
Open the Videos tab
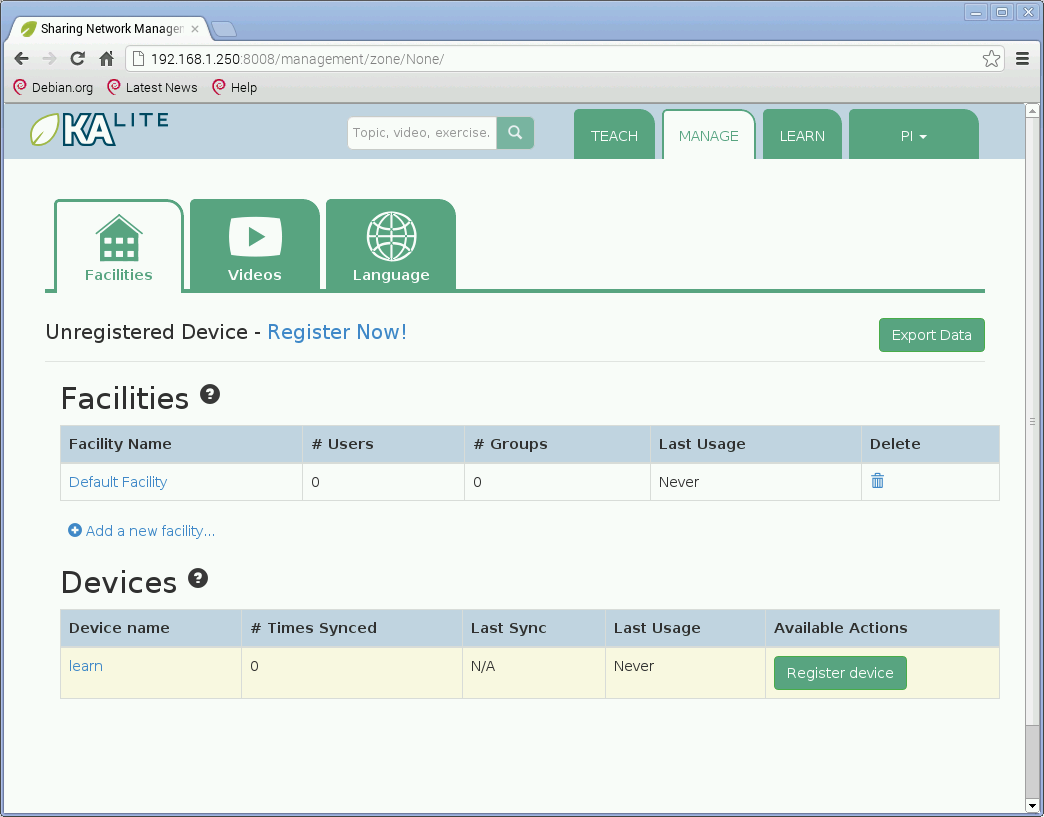(255, 246)
